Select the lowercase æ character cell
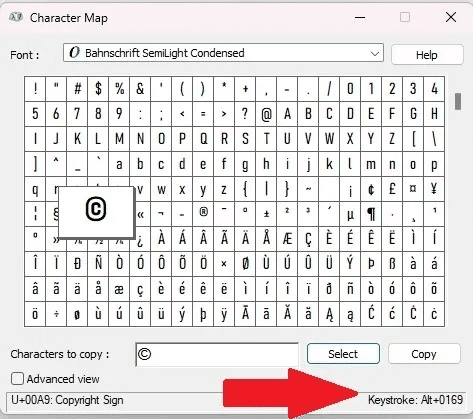473x419 pixels. 119,289
